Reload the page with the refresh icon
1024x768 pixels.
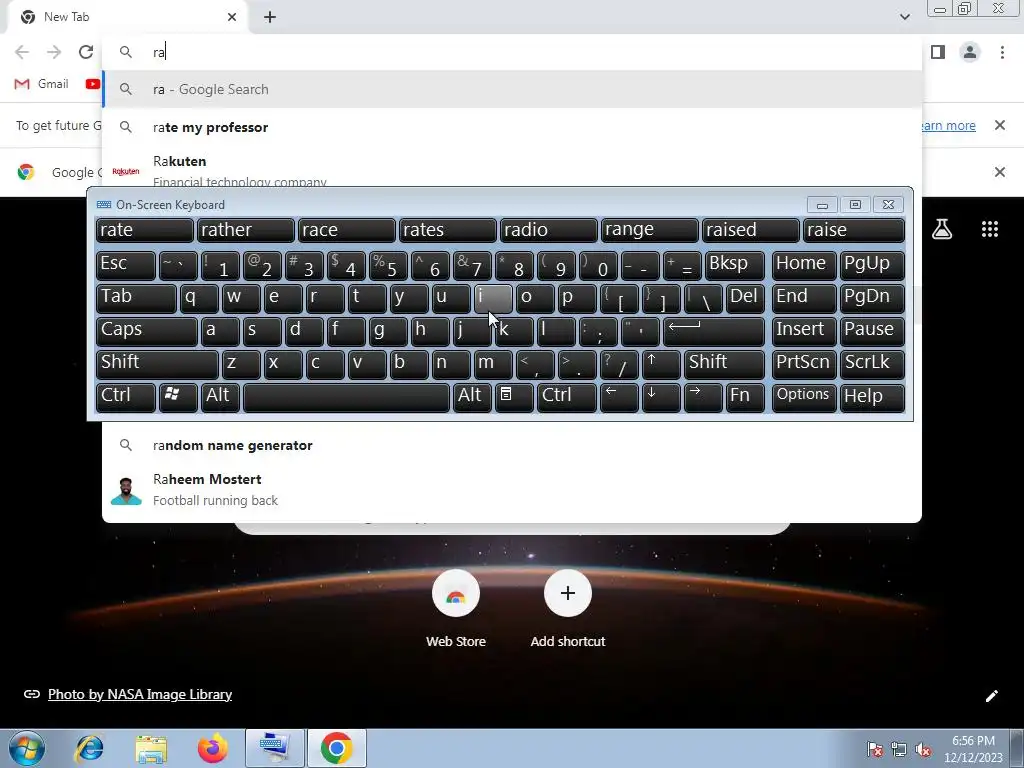coord(86,52)
